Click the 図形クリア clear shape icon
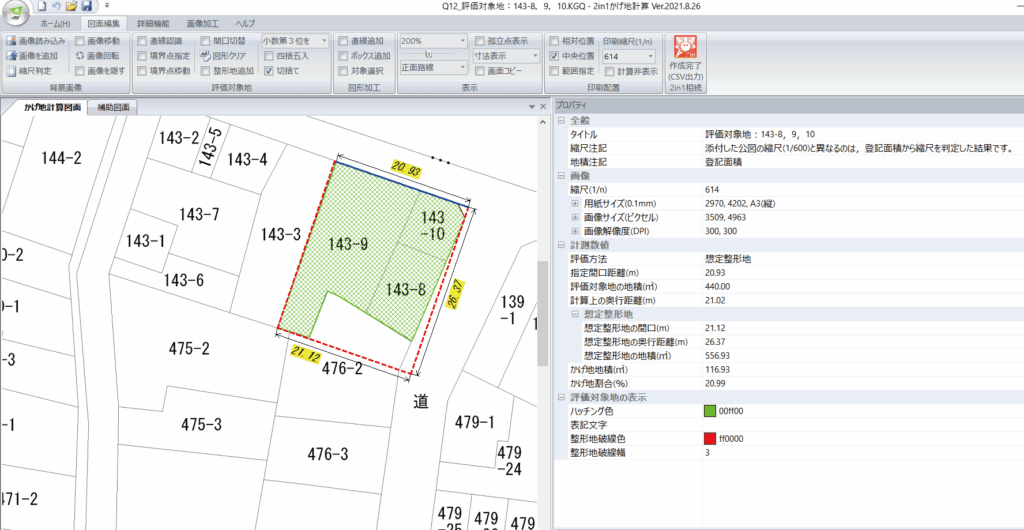This screenshot has height=530, width=1024. tap(205, 56)
